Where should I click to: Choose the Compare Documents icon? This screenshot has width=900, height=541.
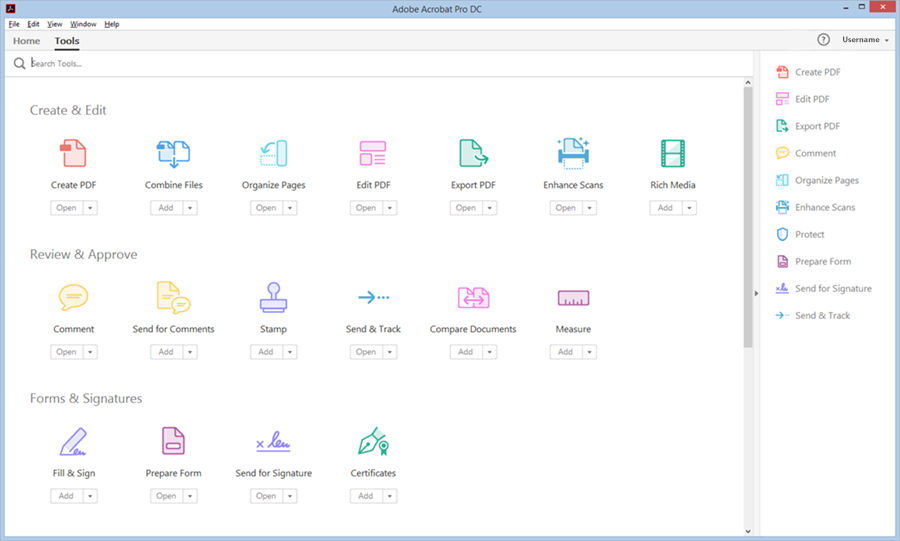tap(473, 298)
